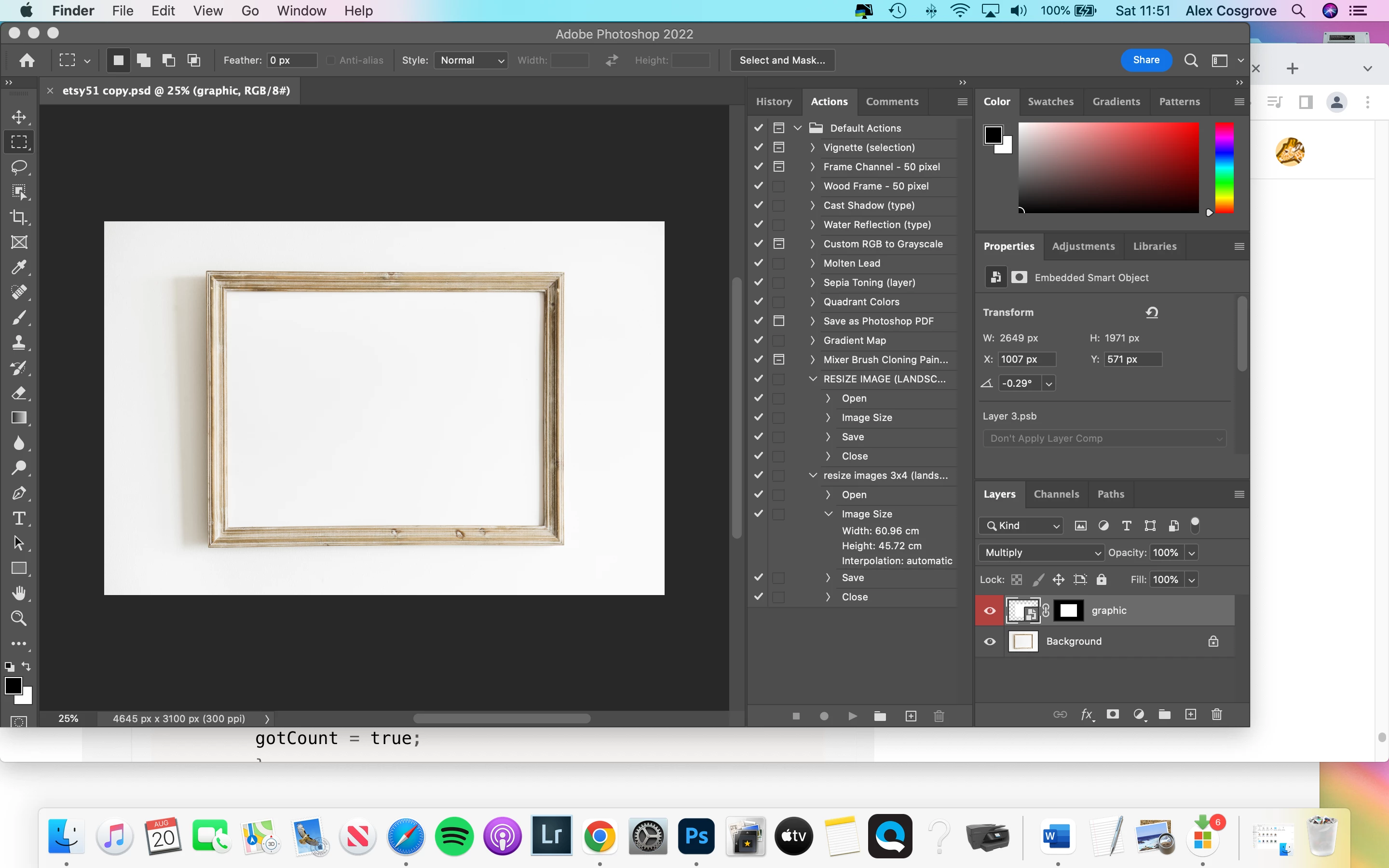The height and width of the screenshot is (868, 1389).
Task: Select the Crop tool
Action: (19, 217)
